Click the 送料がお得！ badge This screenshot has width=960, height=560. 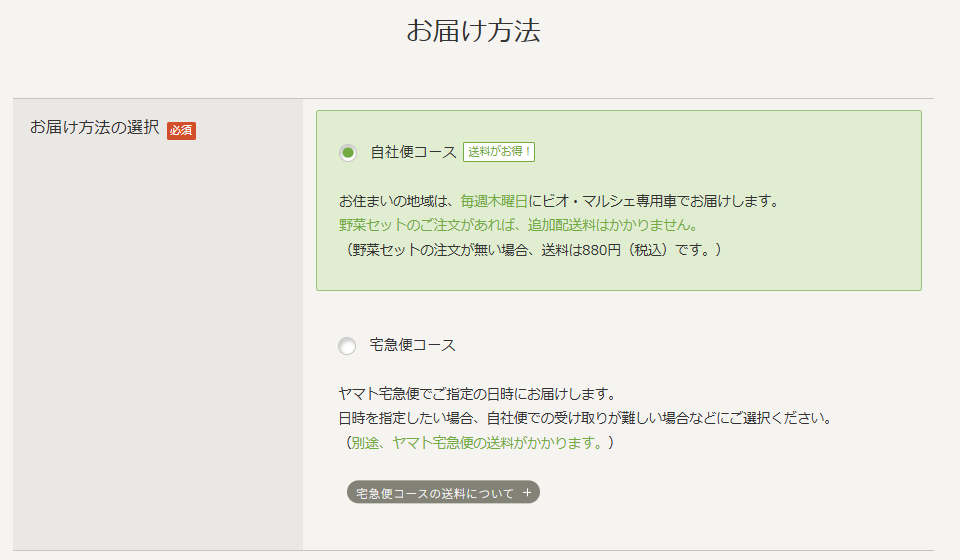pyautogui.click(x=498, y=152)
